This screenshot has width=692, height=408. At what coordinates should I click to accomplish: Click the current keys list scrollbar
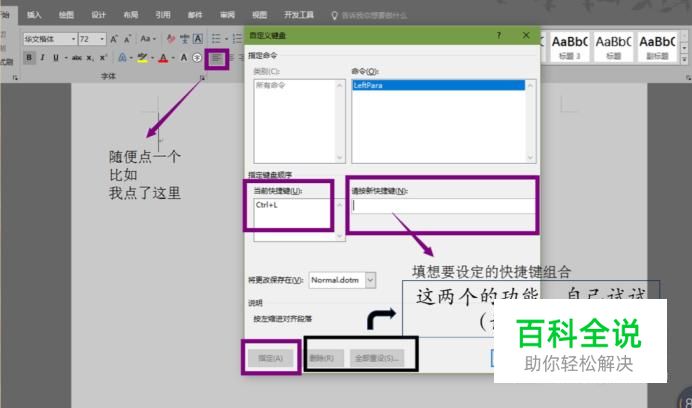pos(340,220)
